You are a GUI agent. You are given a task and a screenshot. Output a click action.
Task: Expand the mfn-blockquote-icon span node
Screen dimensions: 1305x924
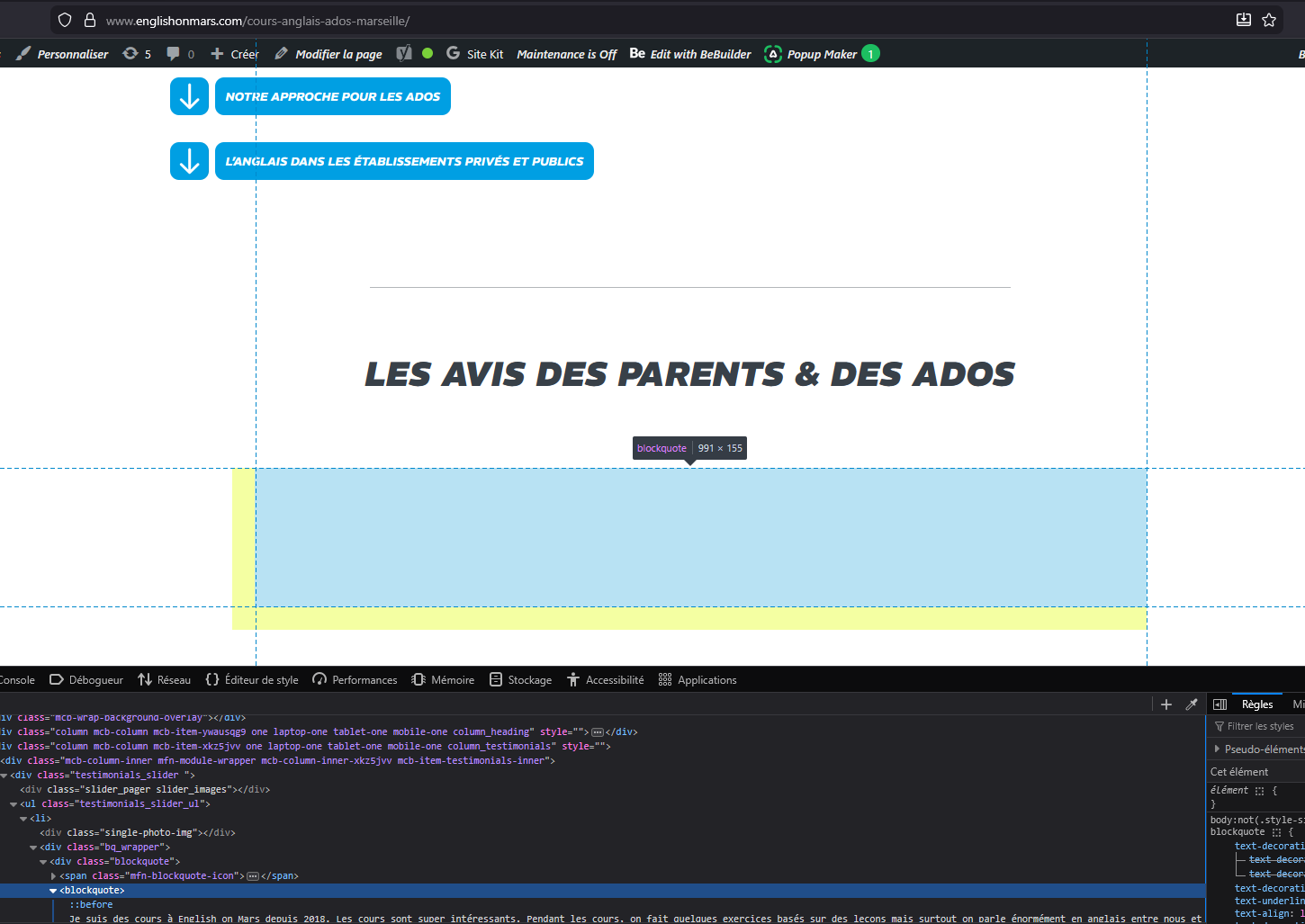(53, 876)
